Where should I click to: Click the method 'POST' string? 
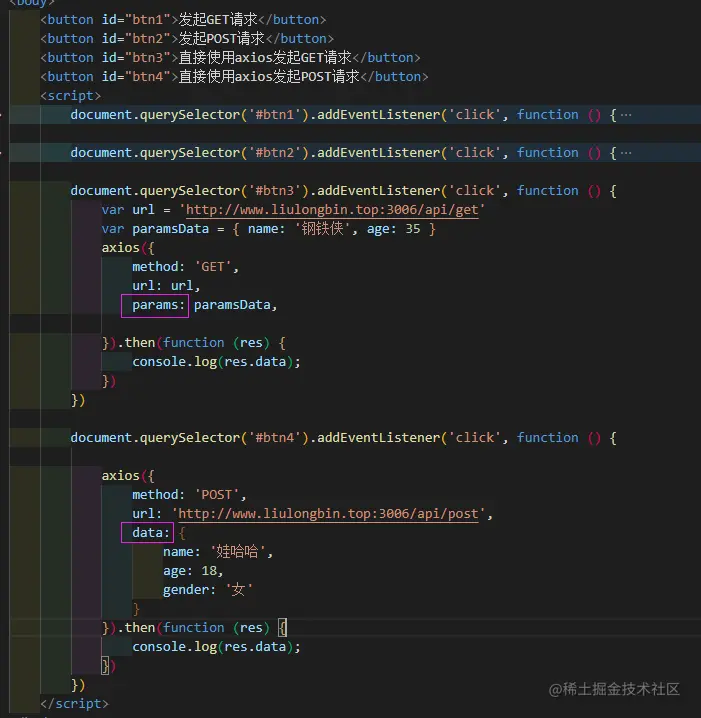pyautogui.click(x=217, y=495)
